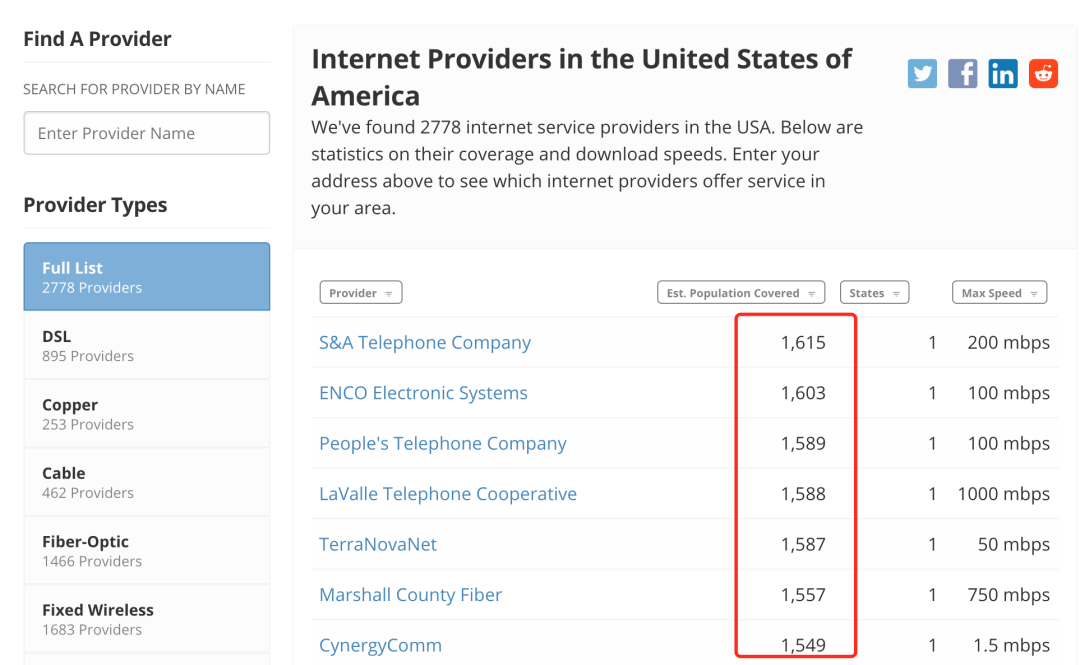The height and width of the screenshot is (665, 1080).
Task: Share page on Facebook
Action: tap(962, 73)
